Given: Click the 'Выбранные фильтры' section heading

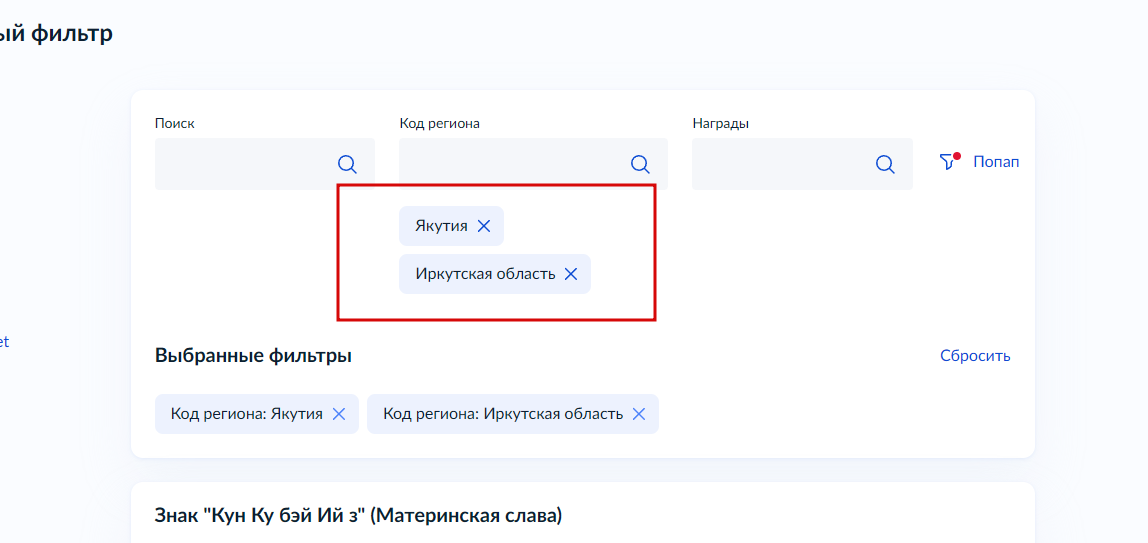Looking at the screenshot, I should (253, 356).
